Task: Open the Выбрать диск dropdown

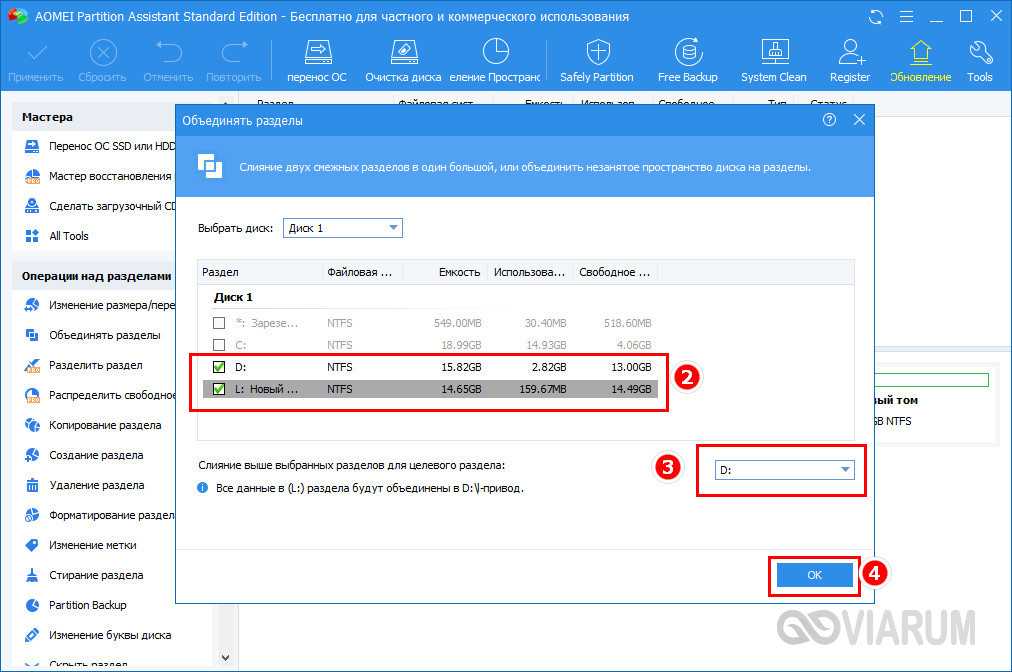Action: tap(342, 228)
